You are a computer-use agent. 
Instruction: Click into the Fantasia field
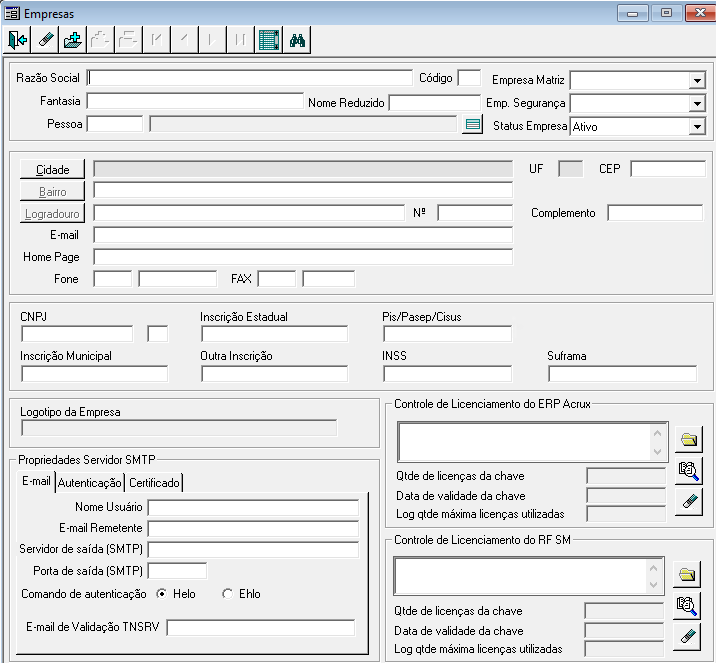coord(195,101)
